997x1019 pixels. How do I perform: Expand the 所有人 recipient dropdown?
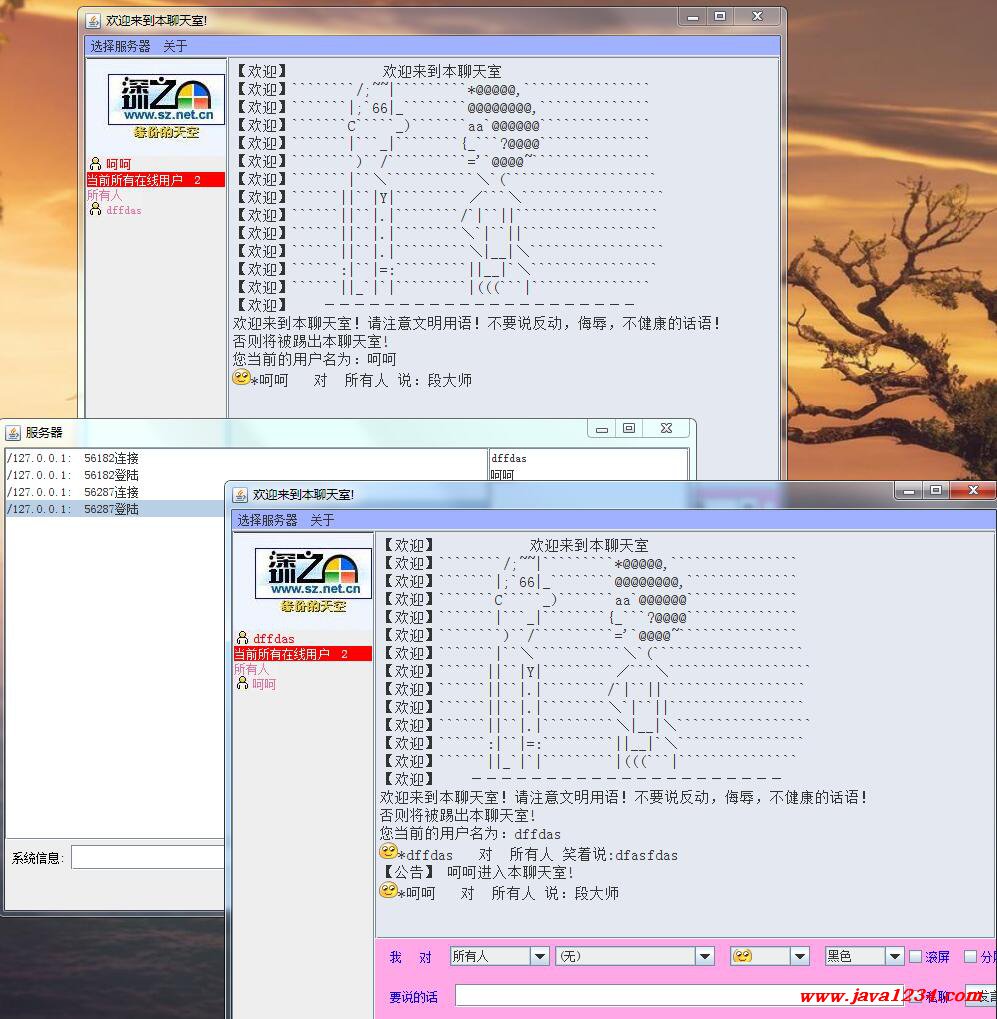point(539,956)
